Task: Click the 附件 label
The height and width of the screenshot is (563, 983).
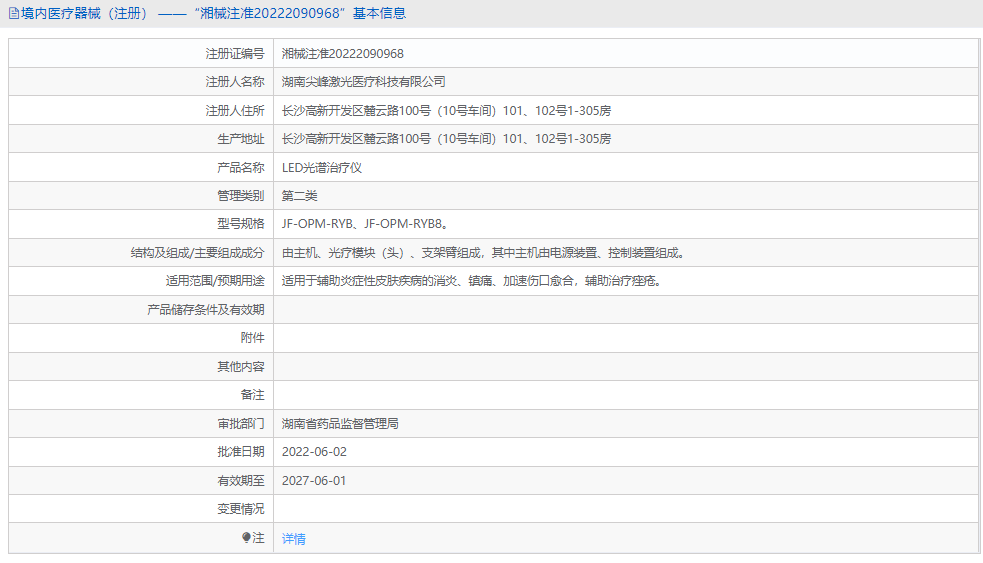Action: tap(253, 338)
